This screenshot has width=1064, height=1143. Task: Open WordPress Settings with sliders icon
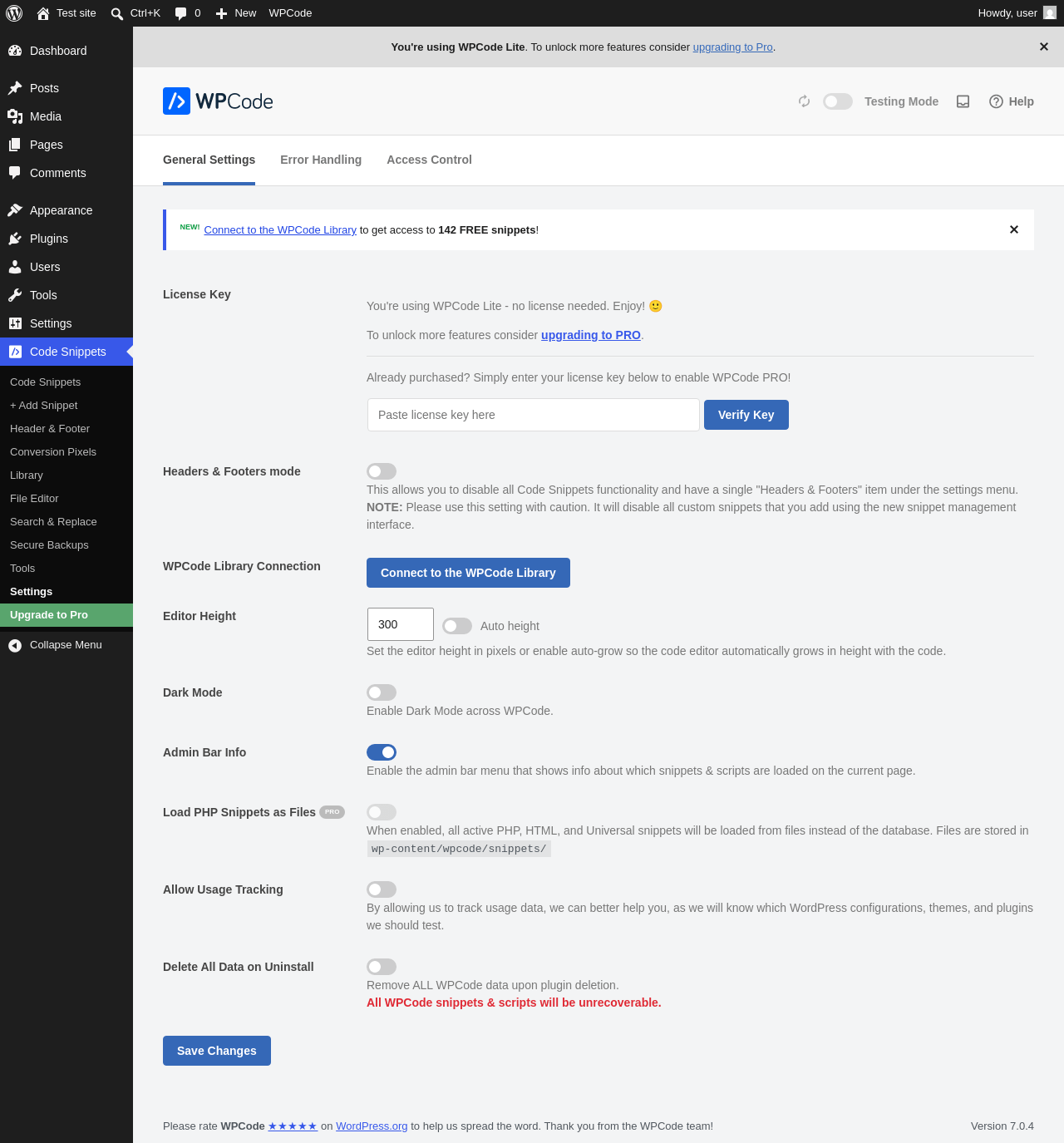tap(66, 323)
